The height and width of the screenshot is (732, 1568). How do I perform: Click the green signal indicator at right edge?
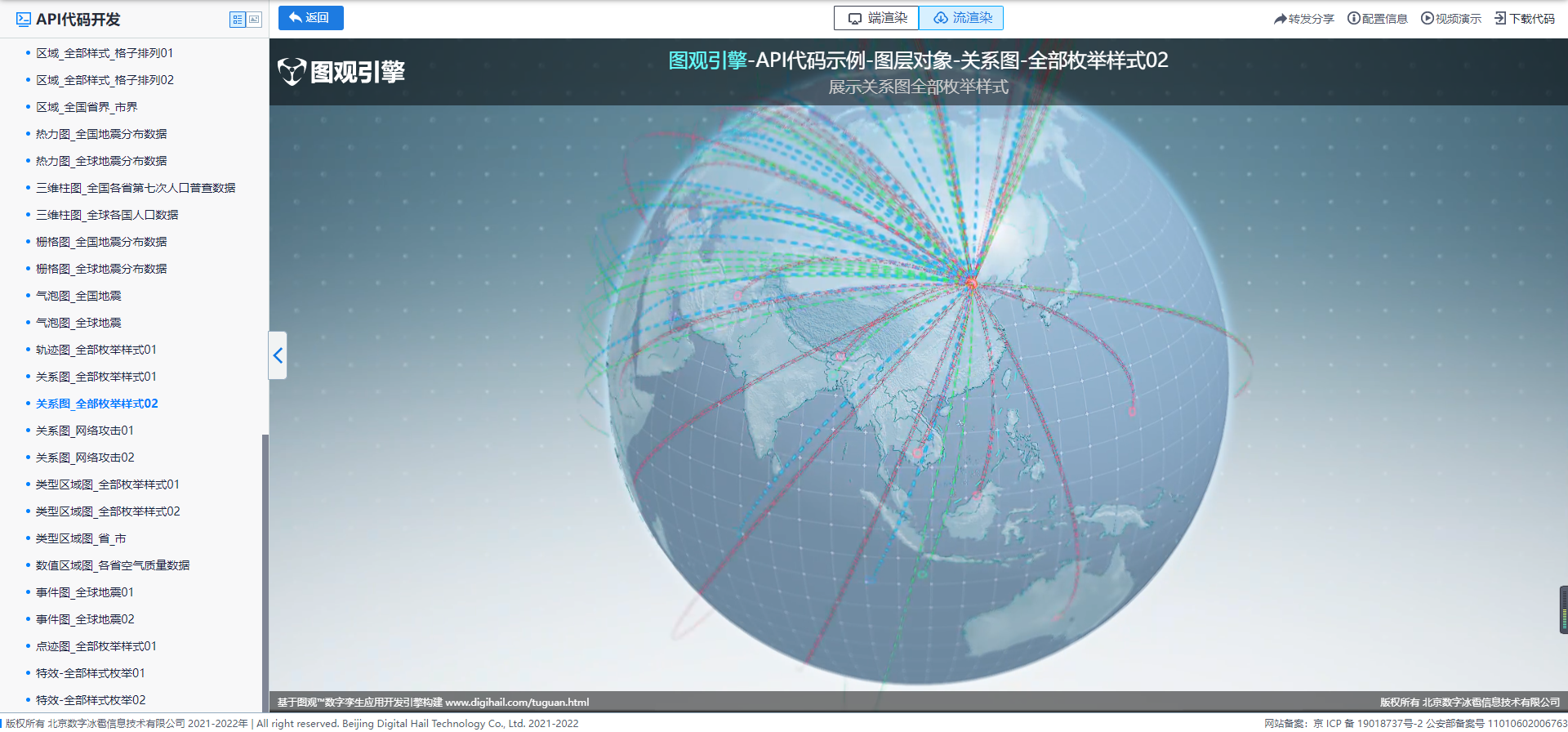point(1564,610)
